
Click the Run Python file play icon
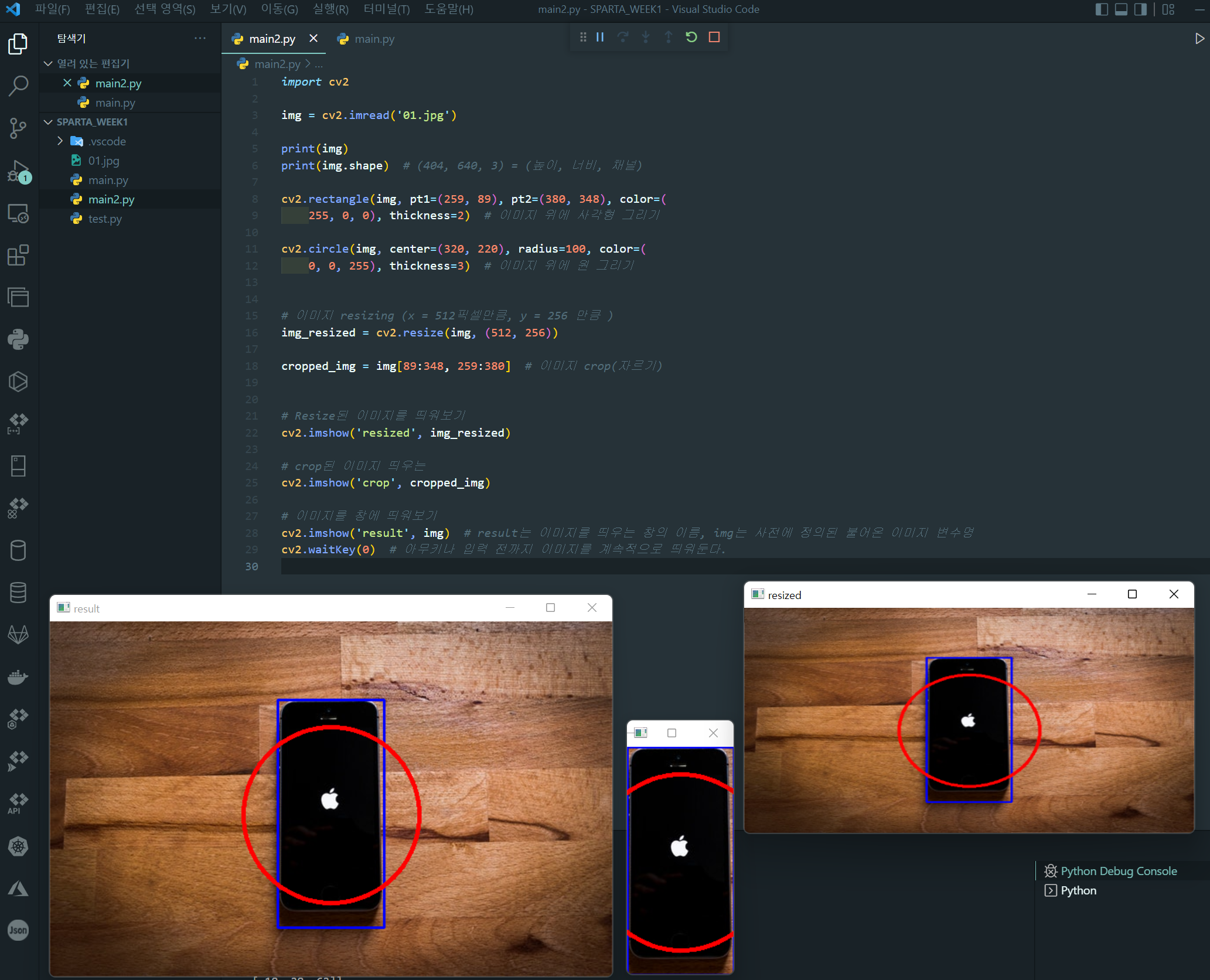[x=1199, y=39]
